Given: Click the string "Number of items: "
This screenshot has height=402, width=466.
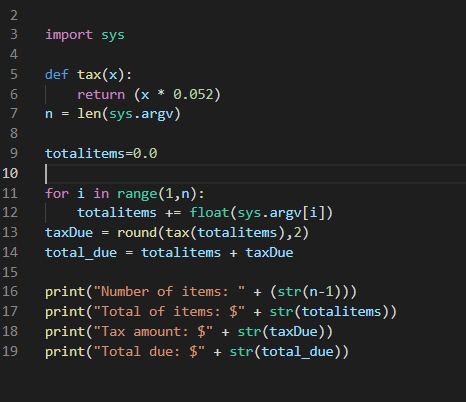Looking at the screenshot, I should [169, 292].
